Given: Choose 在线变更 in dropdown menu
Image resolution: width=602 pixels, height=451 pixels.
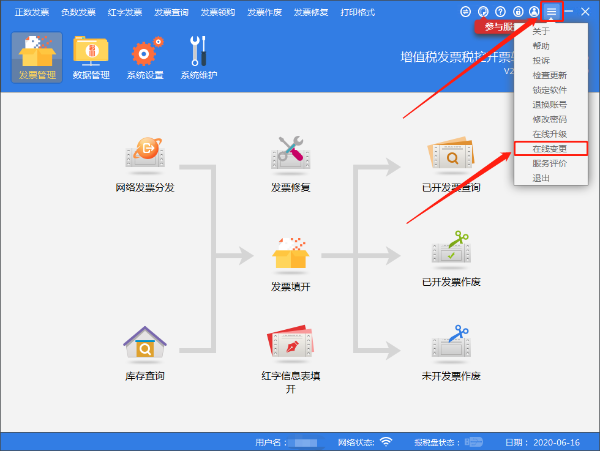Looking at the screenshot, I should pyautogui.click(x=551, y=149).
